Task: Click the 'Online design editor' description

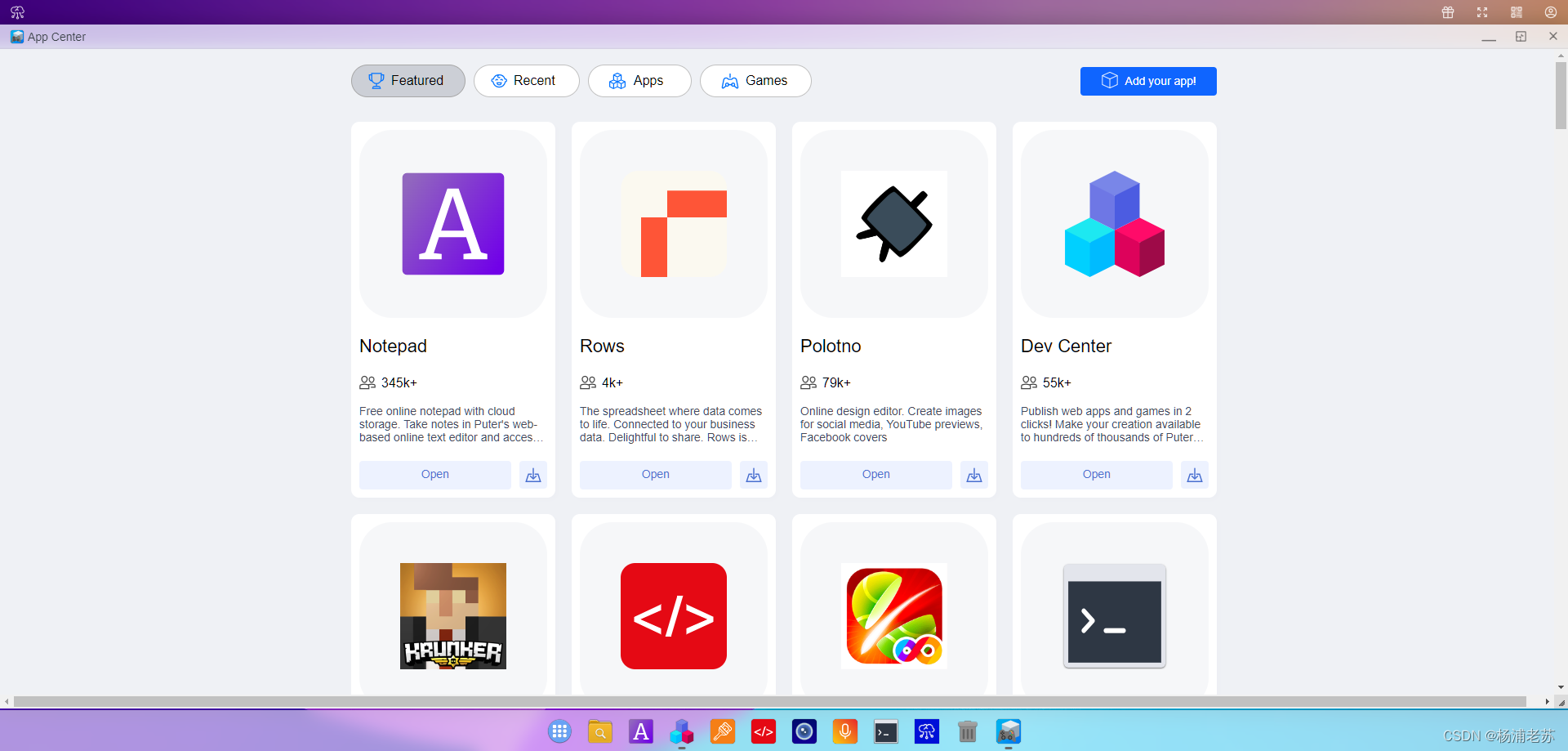Action: (x=891, y=424)
